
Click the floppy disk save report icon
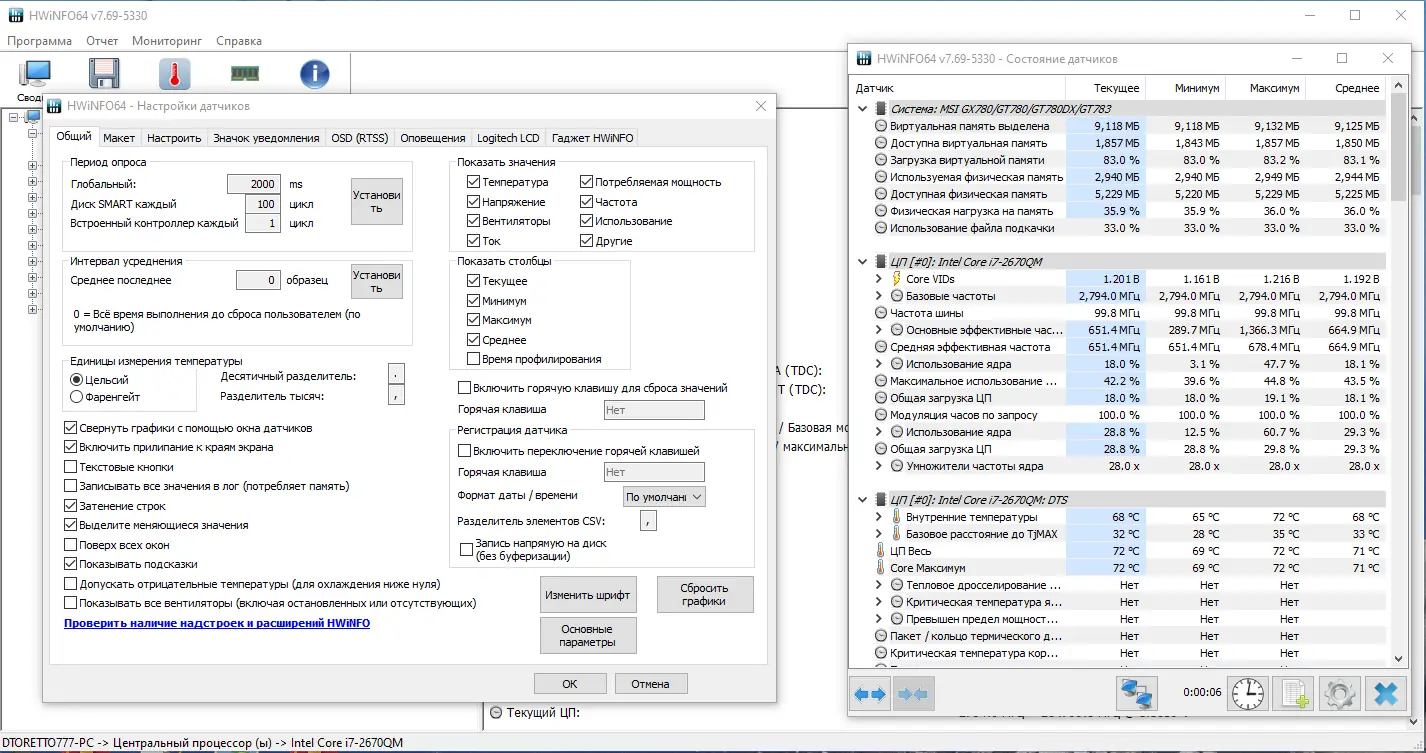pos(104,75)
